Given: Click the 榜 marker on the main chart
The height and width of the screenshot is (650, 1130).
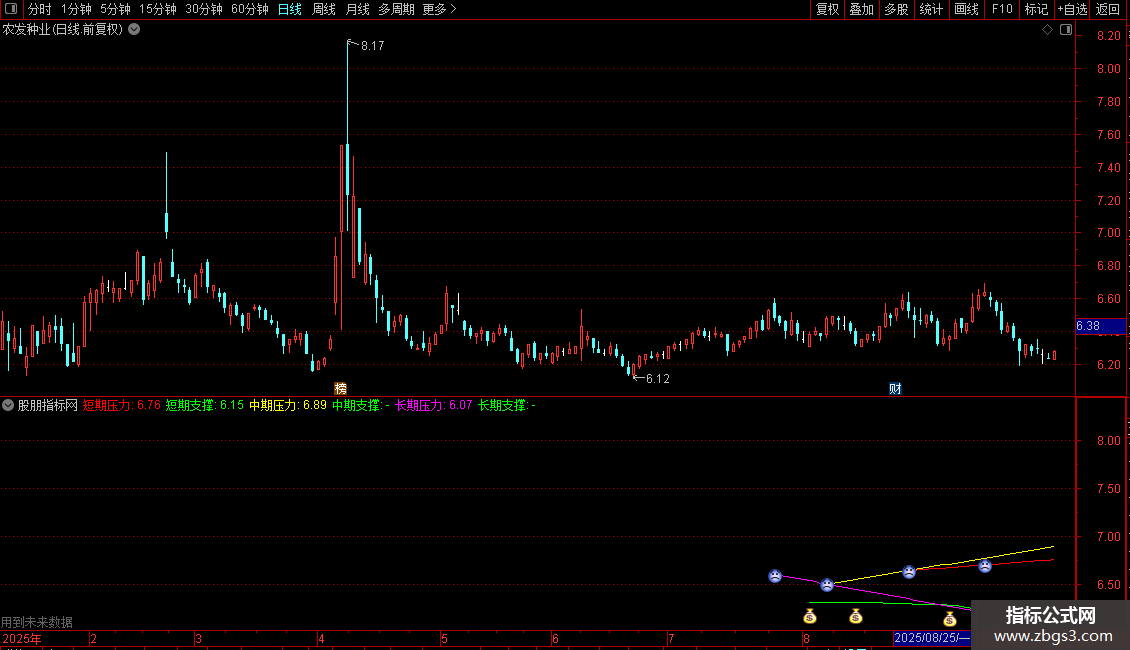Looking at the screenshot, I should 341,388.
